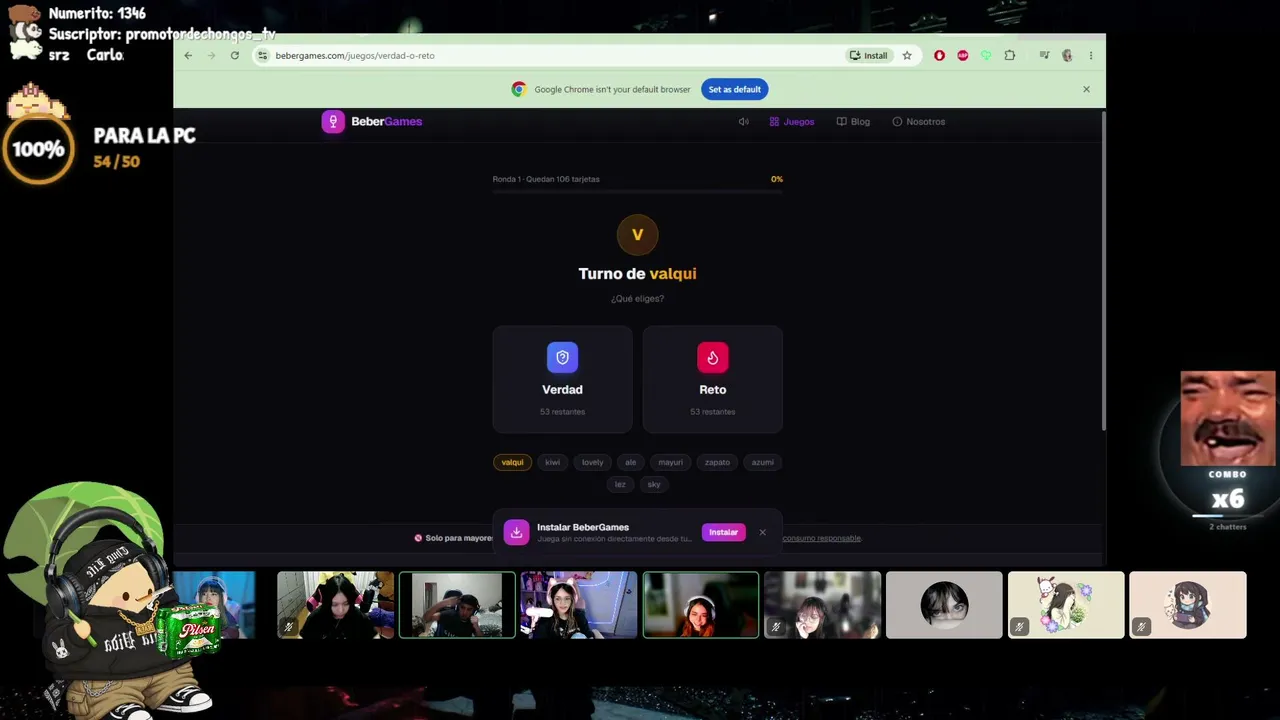Select the azumi player chip
1280x720 pixels.
(x=763, y=462)
